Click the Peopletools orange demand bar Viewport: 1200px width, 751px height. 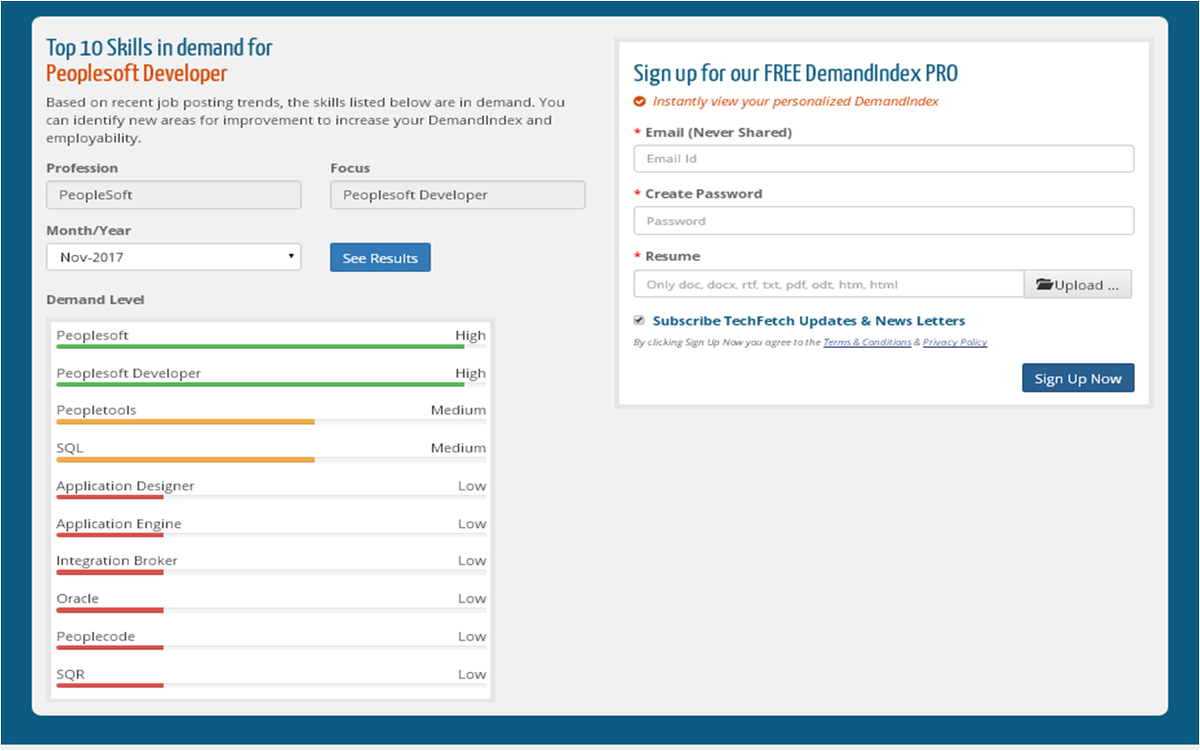click(185, 422)
